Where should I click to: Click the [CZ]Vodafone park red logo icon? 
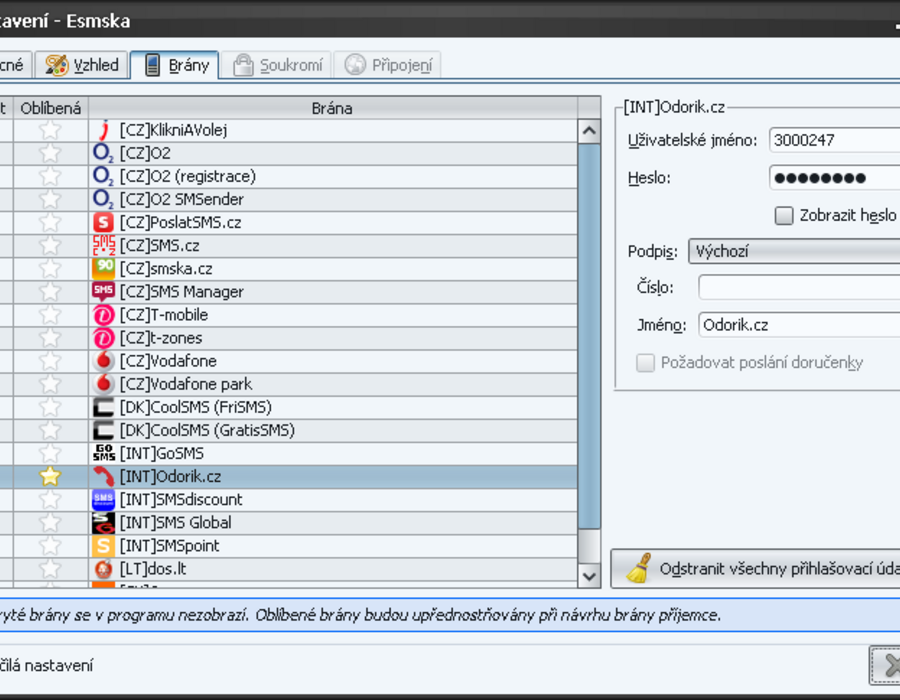coord(103,384)
